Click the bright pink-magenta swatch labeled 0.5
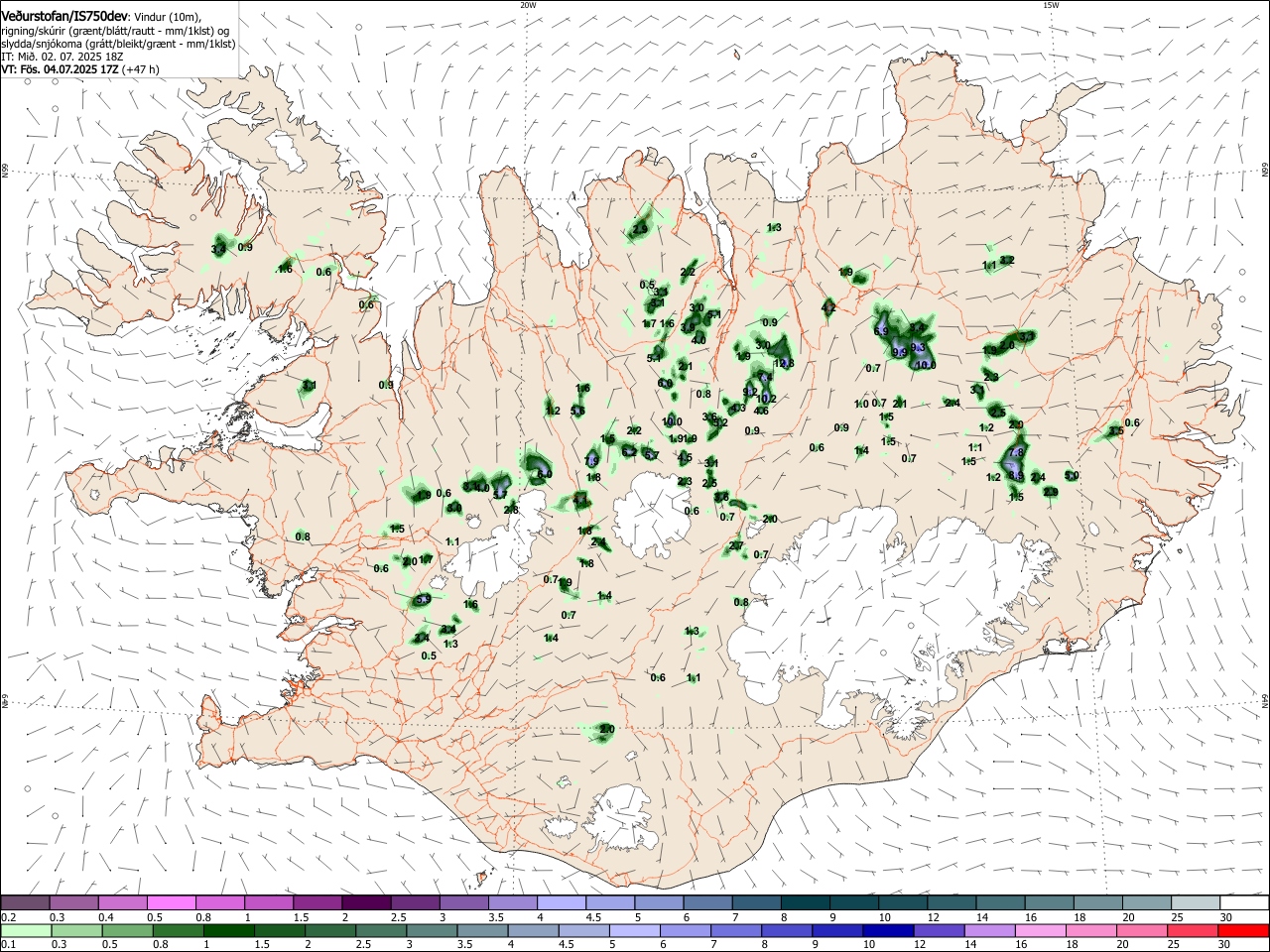The image size is (1270, 952). (171, 902)
